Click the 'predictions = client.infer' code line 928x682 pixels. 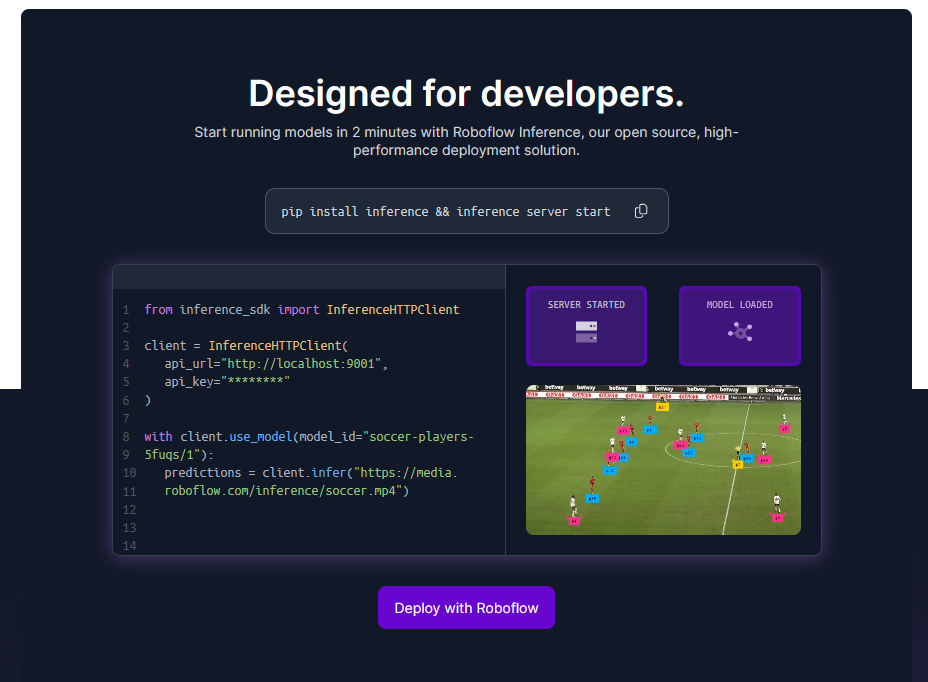(x=311, y=473)
